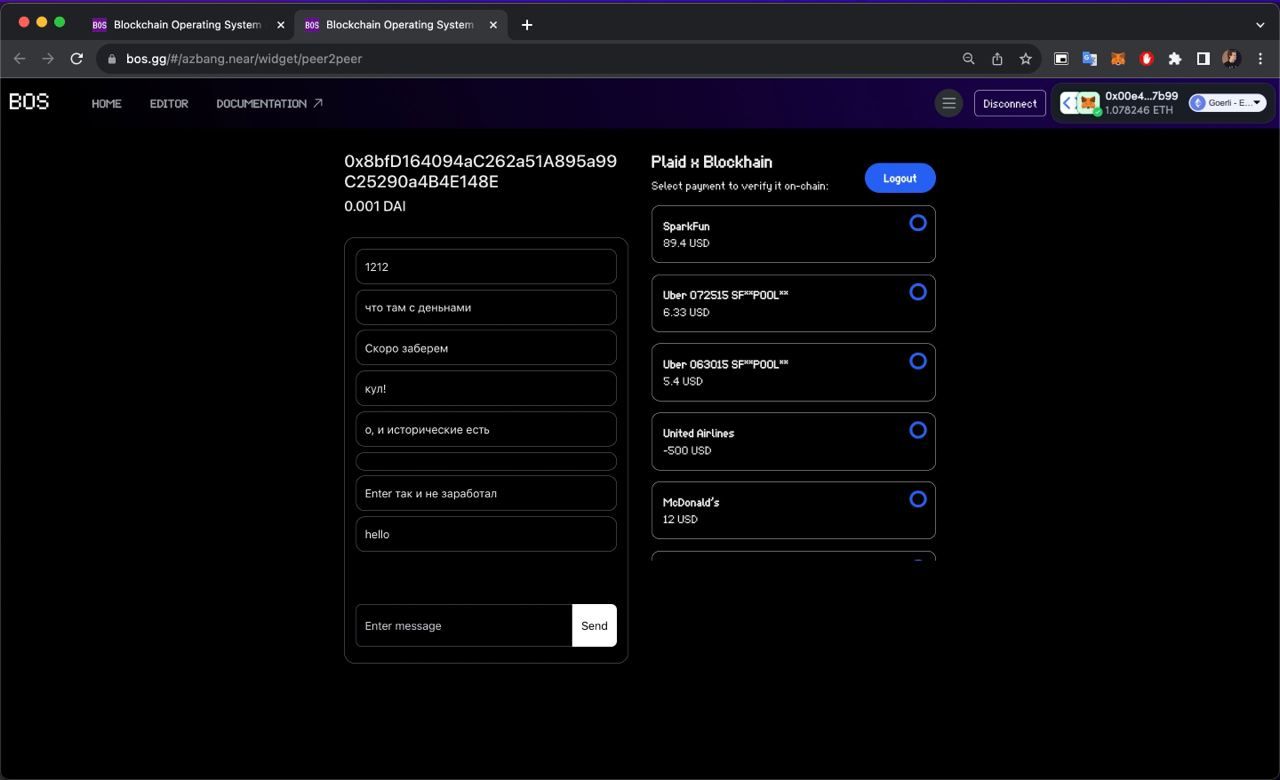The height and width of the screenshot is (780, 1280).
Task: Bookmark this page with the star icon
Action: point(1025,59)
